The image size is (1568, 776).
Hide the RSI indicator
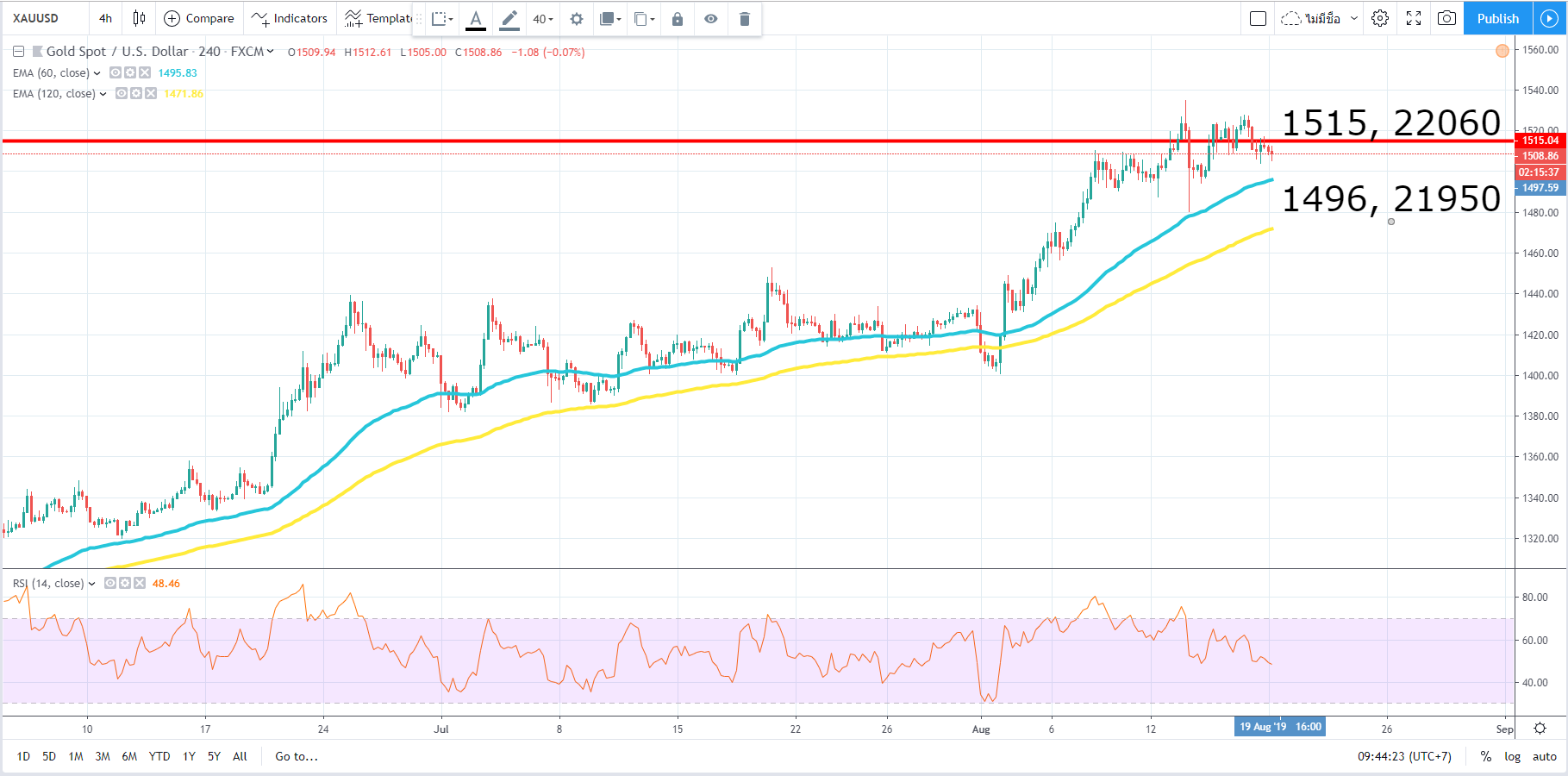[x=110, y=584]
